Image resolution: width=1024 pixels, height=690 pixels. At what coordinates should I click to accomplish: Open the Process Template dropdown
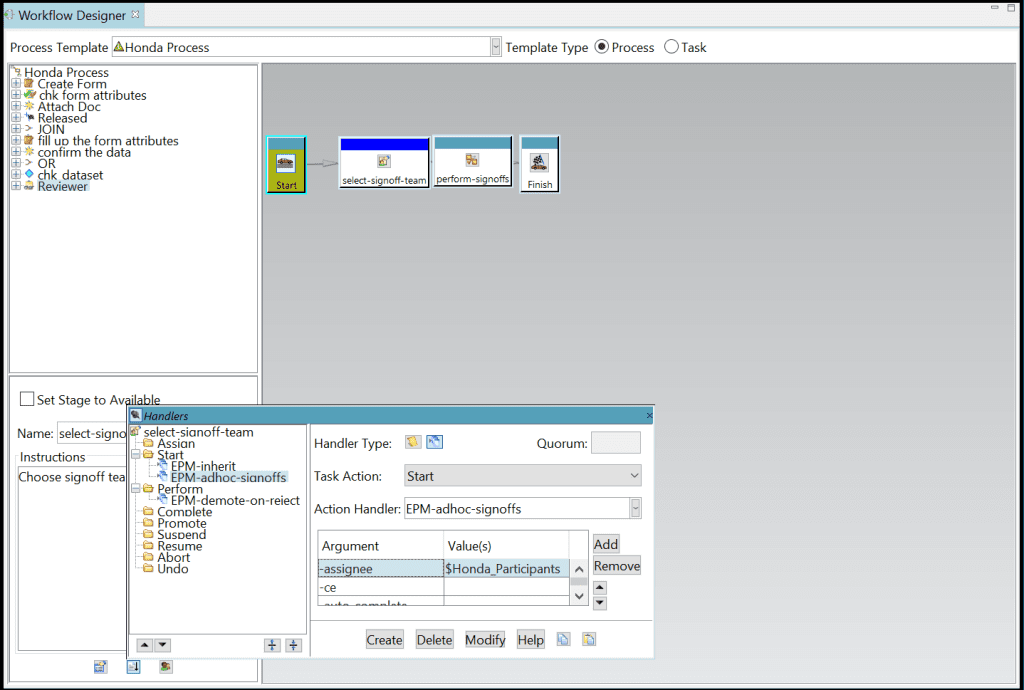pos(496,47)
